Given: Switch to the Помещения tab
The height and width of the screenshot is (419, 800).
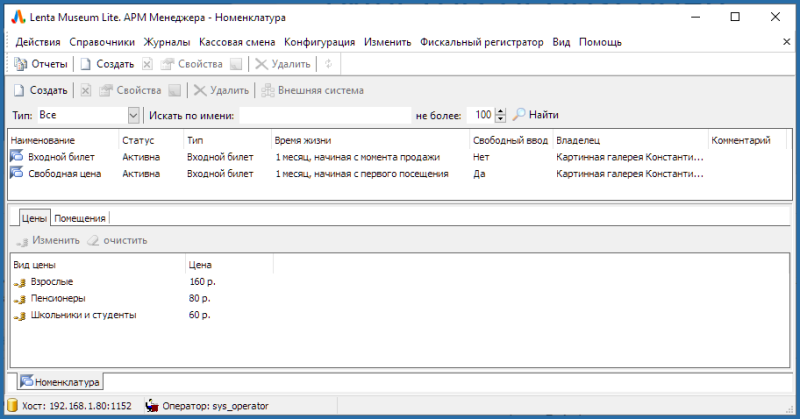Looking at the screenshot, I should point(80,218).
